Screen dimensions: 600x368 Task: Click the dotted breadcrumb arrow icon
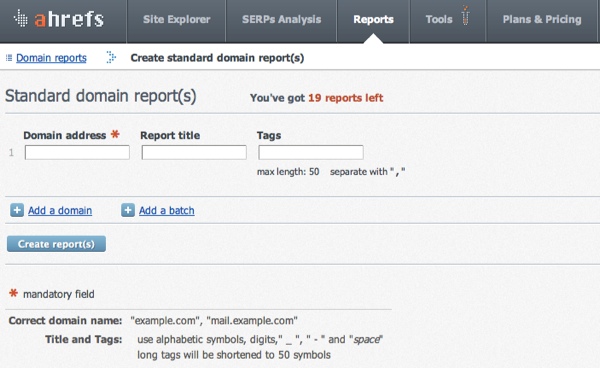click(x=111, y=57)
